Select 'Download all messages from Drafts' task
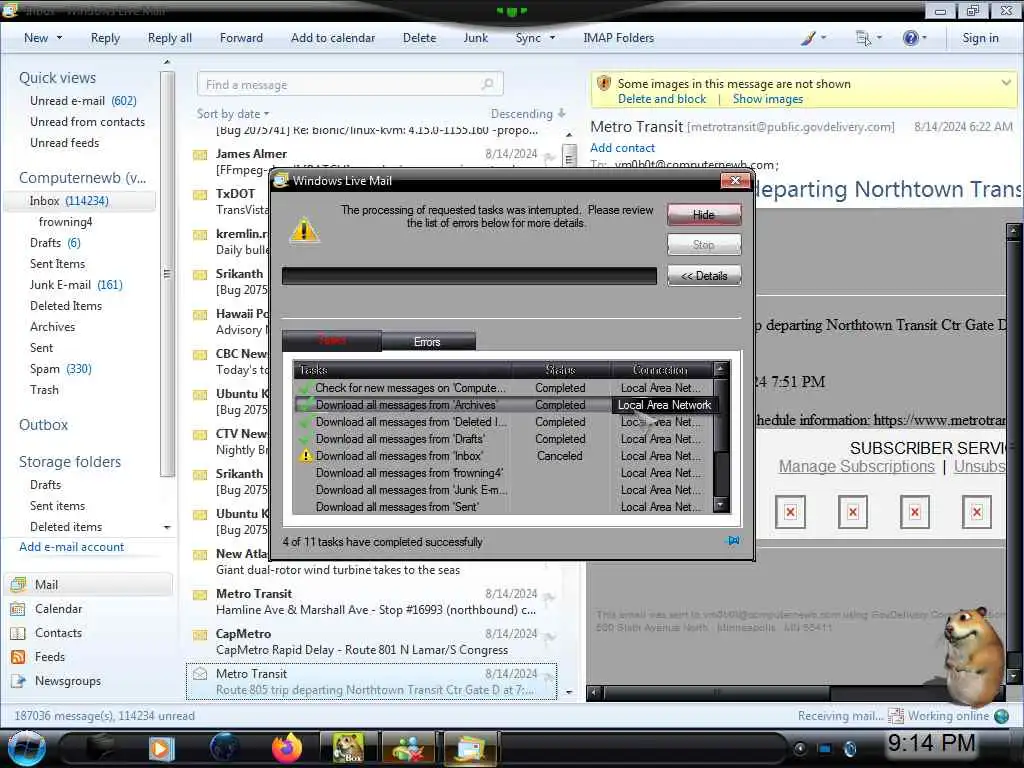The width and height of the screenshot is (1024, 768). click(x=400, y=439)
